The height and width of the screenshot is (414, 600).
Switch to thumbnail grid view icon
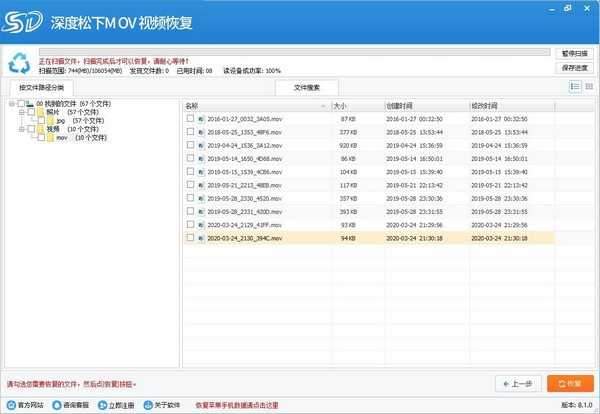click(x=589, y=87)
